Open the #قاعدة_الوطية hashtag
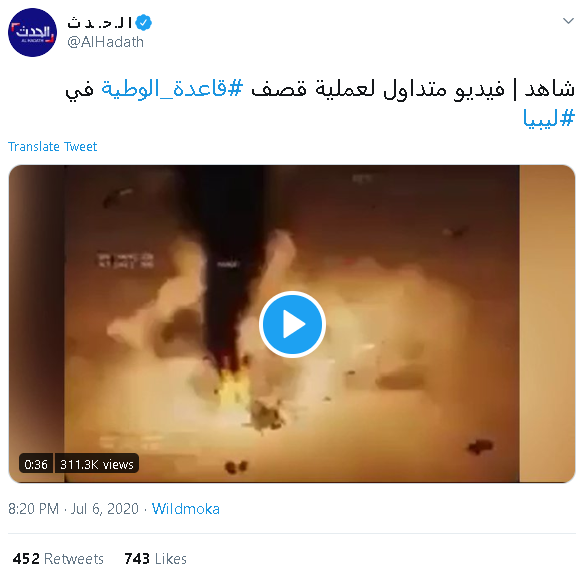 pyautogui.click(x=172, y=89)
